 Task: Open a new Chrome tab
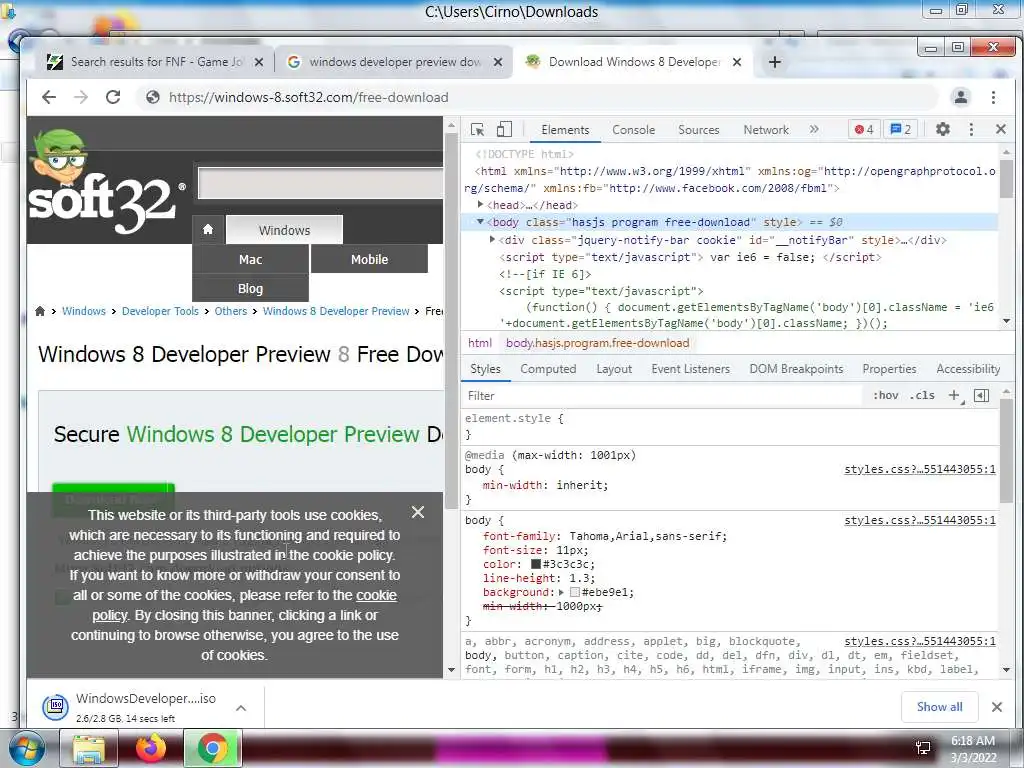(x=775, y=62)
